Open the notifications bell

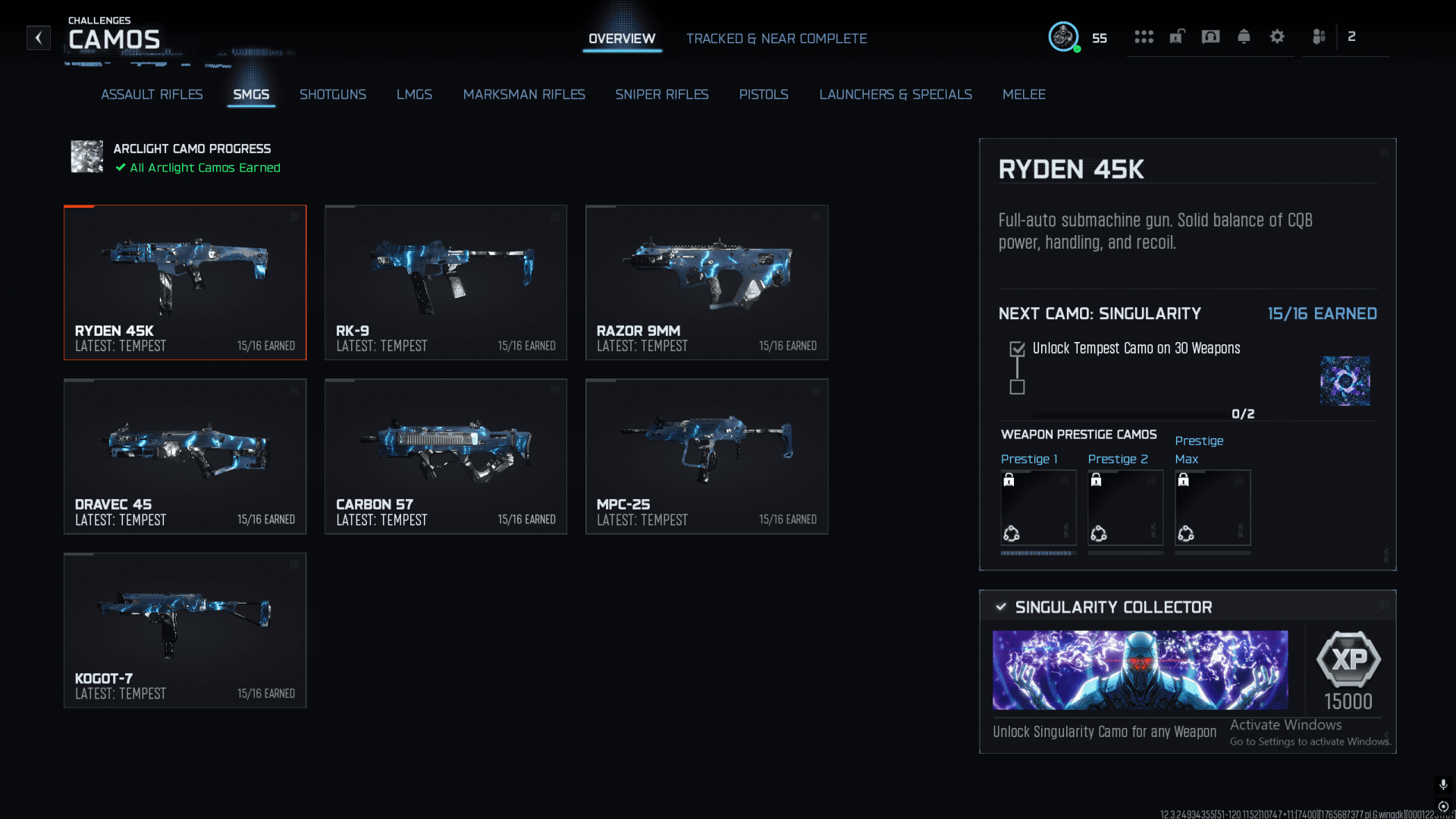(1244, 36)
